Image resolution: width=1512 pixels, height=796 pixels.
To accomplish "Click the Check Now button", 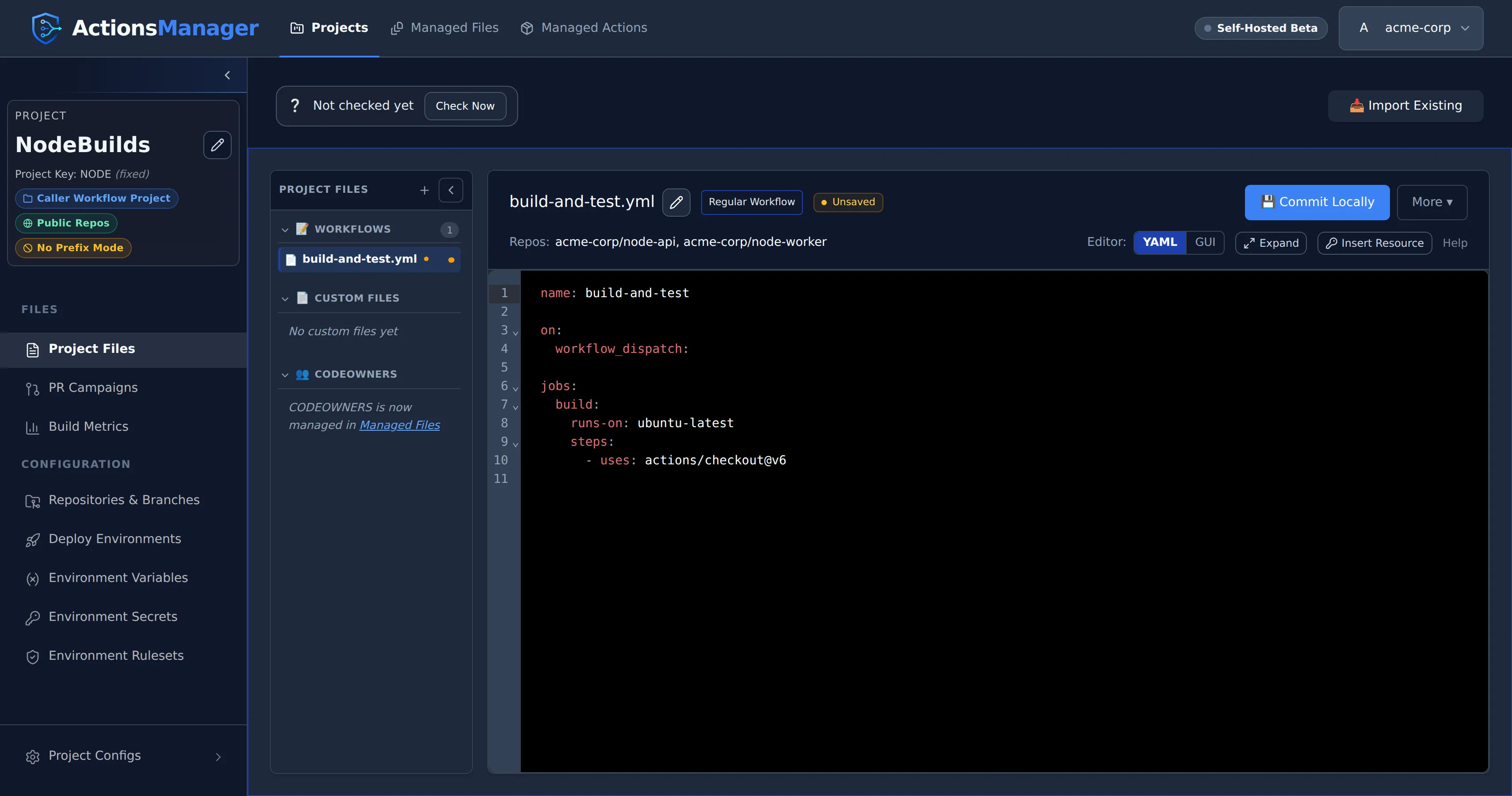I will coord(465,106).
